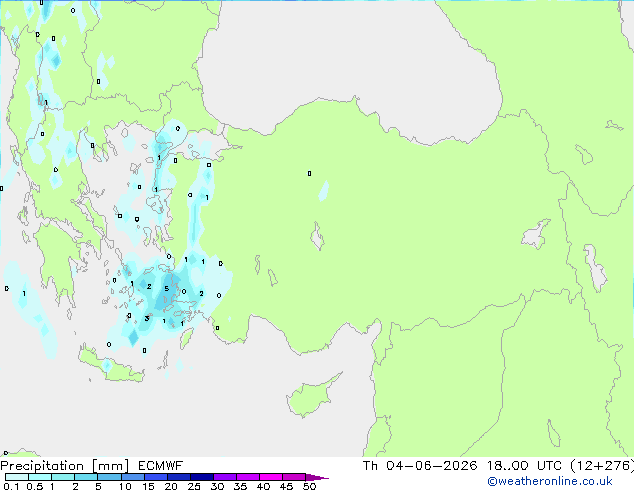This screenshot has height=490, width=634.
Task: Click the legend label '30'
Action: pyautogui.click(x=217, y=486)
